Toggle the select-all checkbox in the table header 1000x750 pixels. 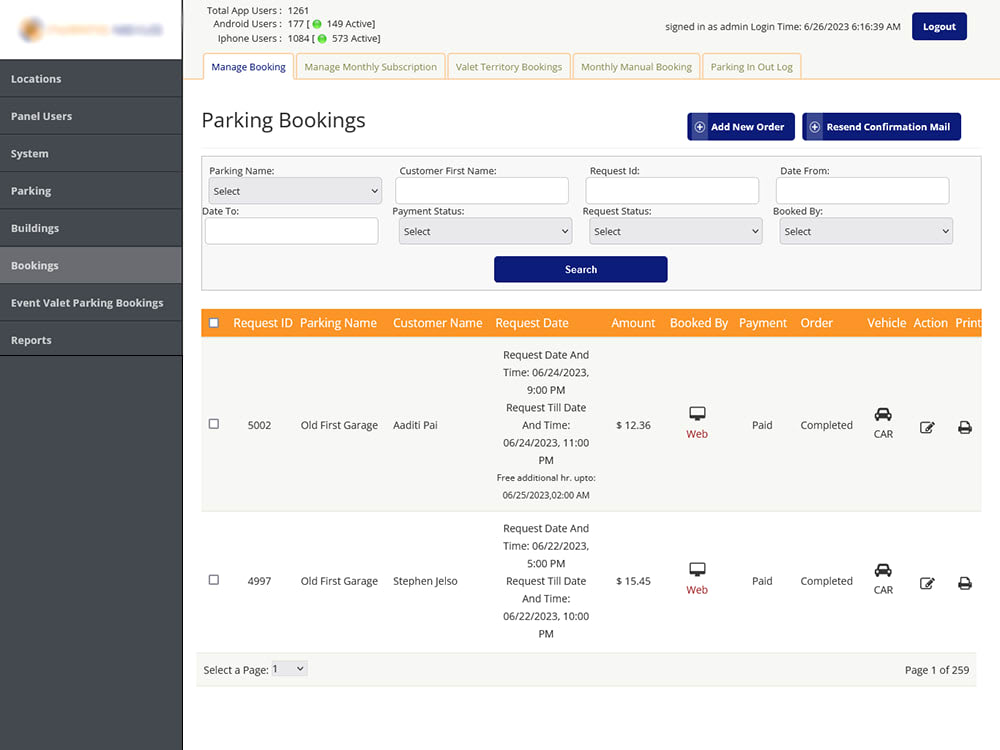pyautogui.click(x=214, y=322)
